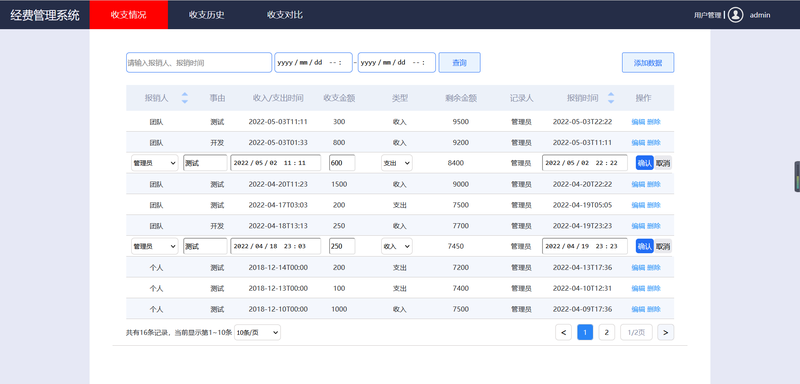800x384 pixels.
Task: Click the 1/2页 page jump box
Action: [636, 332]
